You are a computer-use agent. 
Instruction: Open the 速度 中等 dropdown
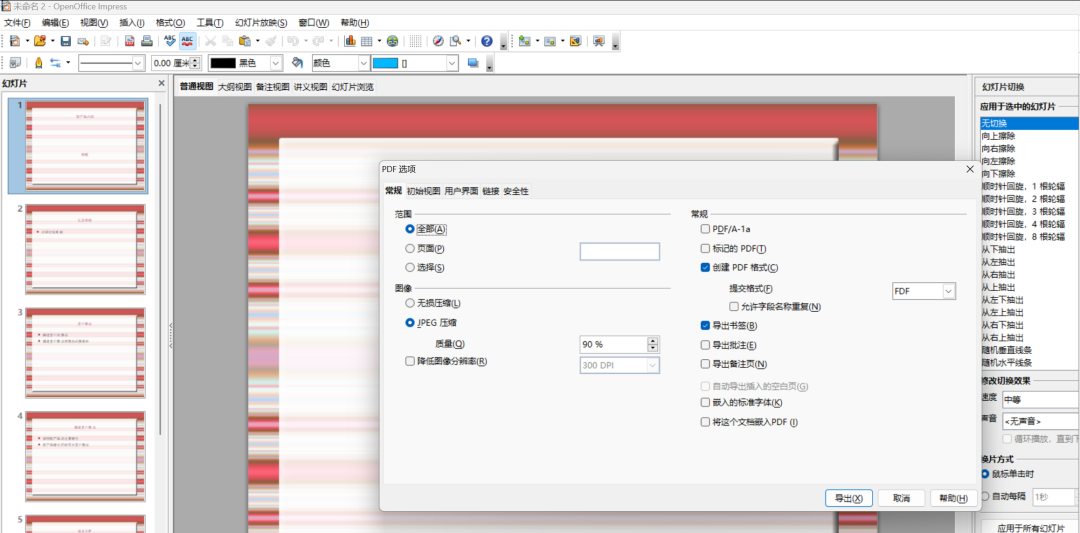[x=1041, y=399]
